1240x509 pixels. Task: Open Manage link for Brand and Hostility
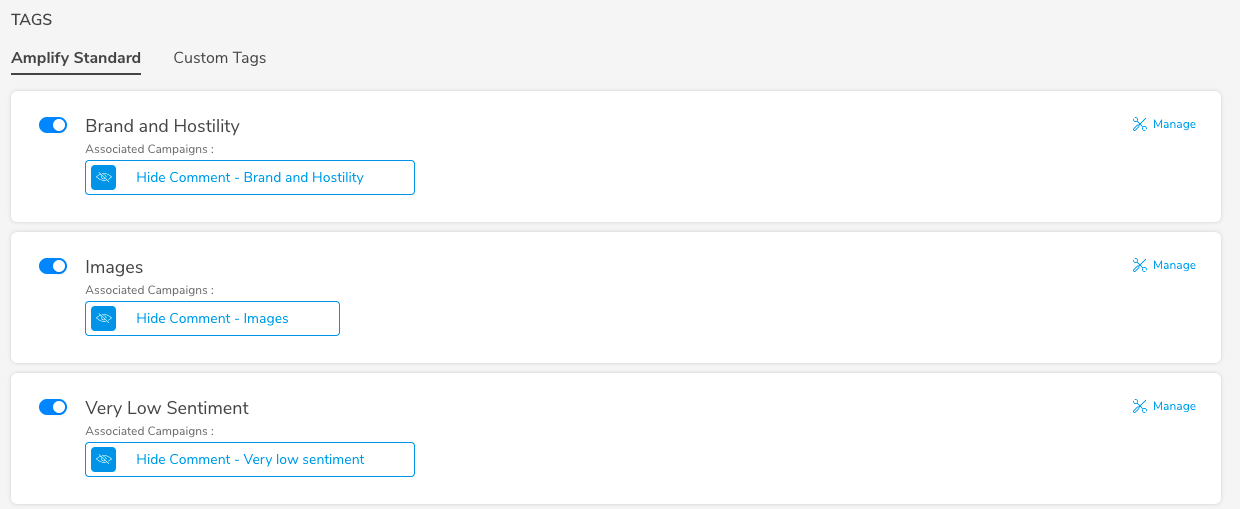coord(1174,124)
